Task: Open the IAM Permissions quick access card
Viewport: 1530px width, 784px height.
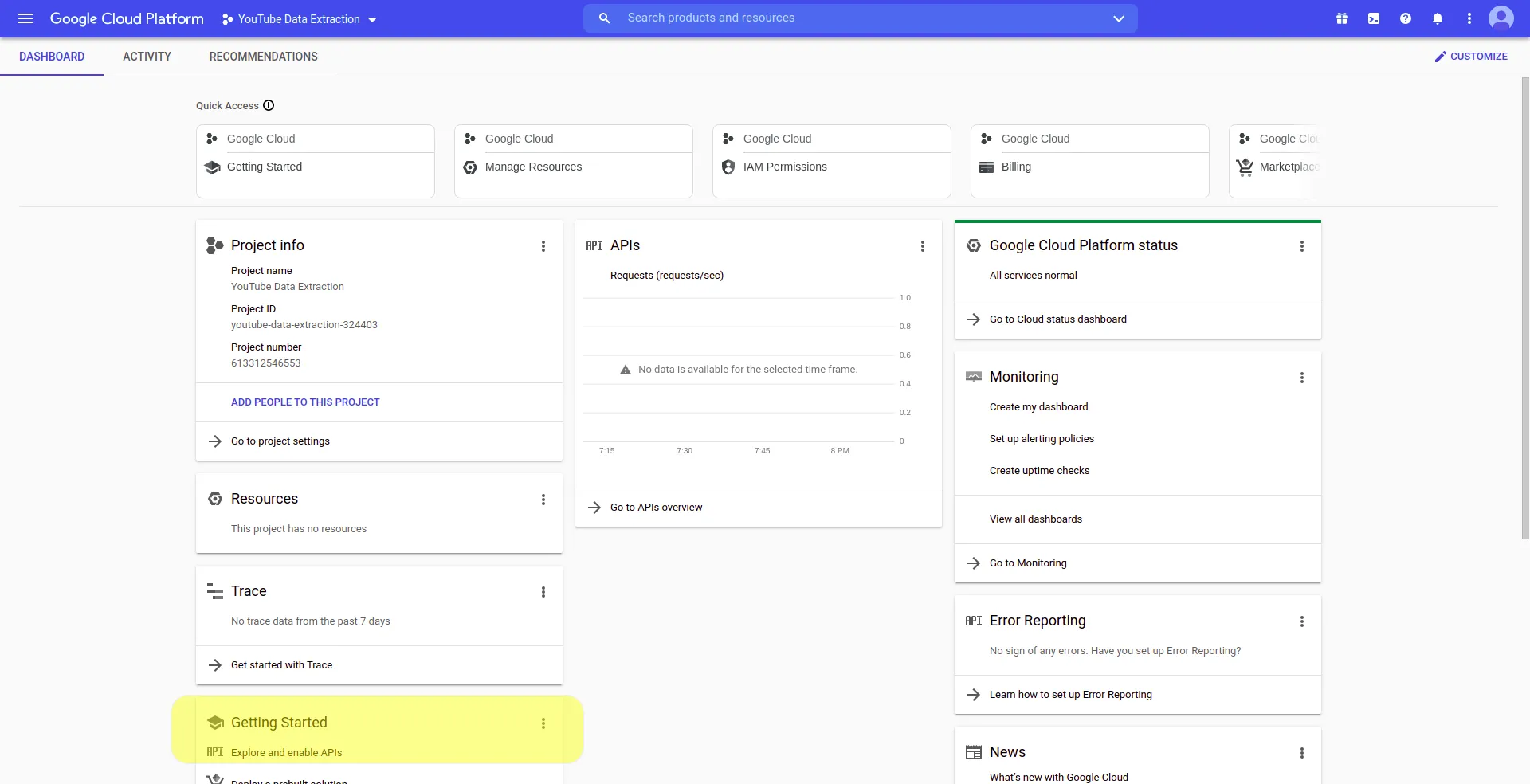Action: [832, 161]
